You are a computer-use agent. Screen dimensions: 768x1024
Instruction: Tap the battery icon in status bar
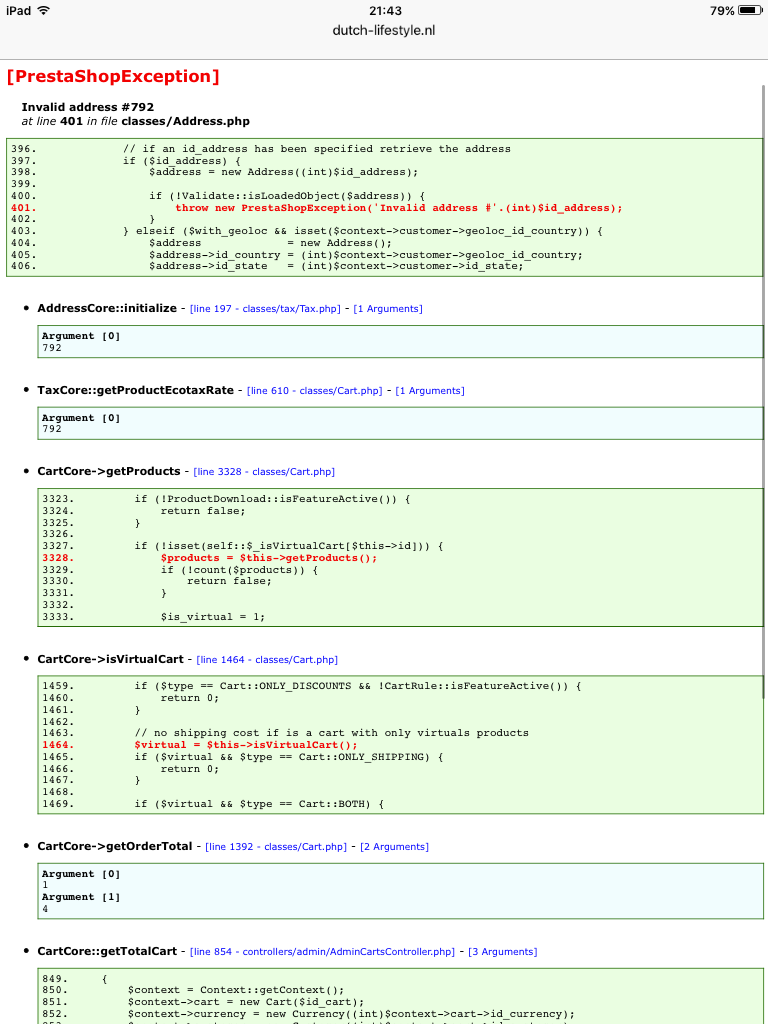[x=750, y=10]
